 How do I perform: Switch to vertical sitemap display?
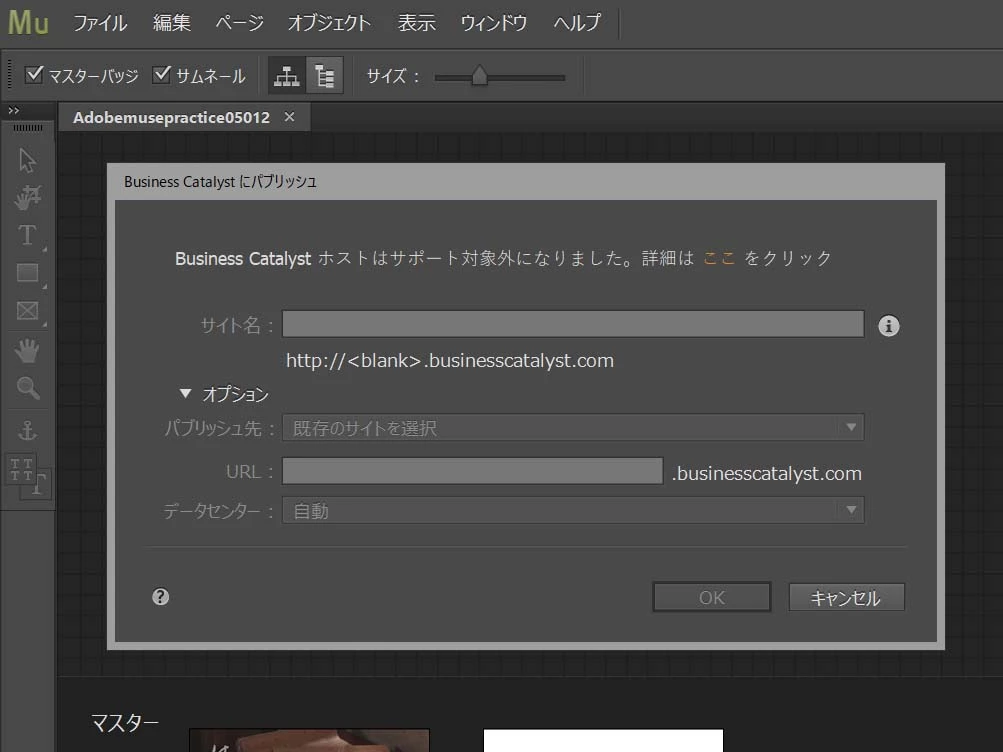pyautogui.click(x=324, y=76)
